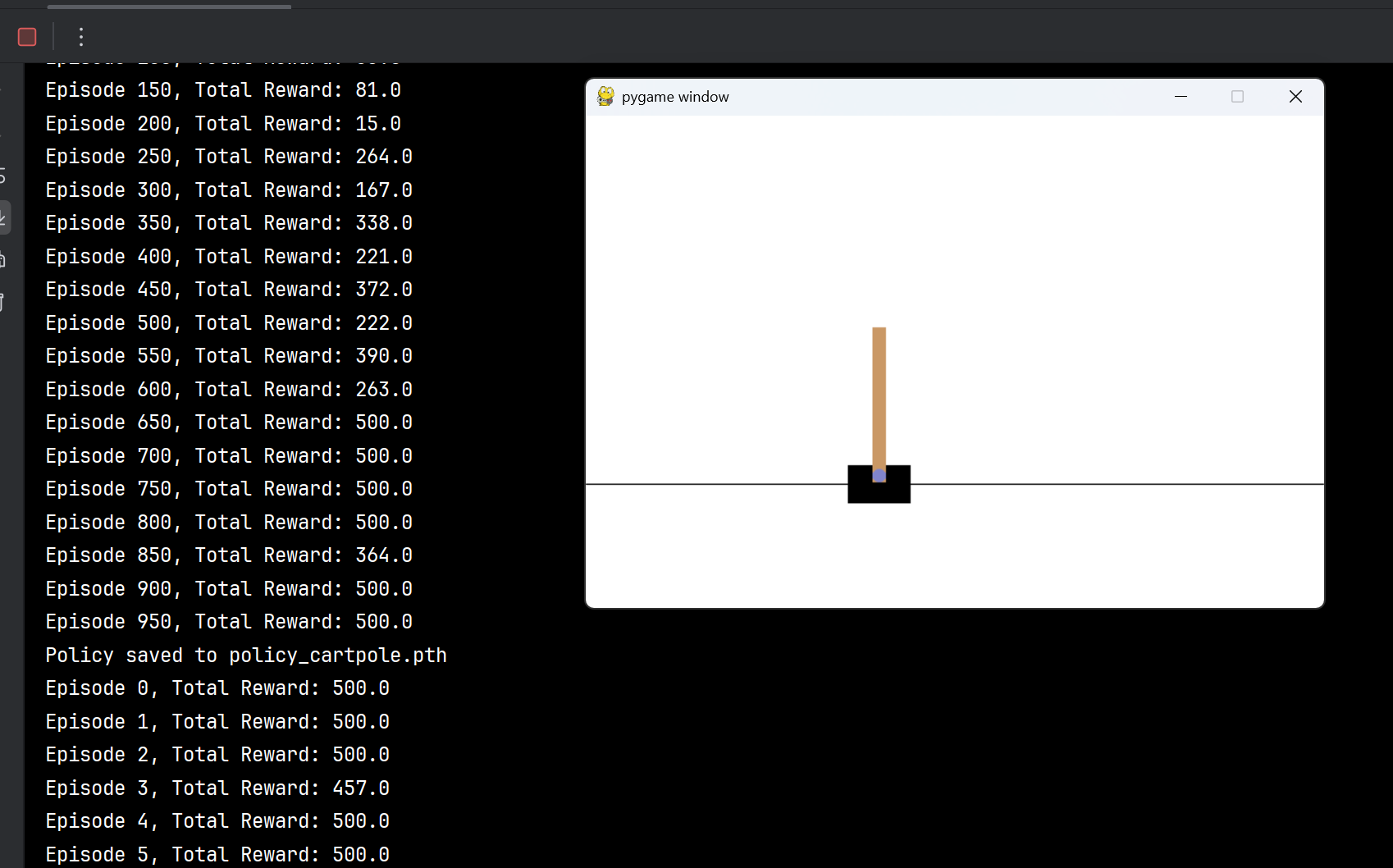Viewport: 1393px width, 868px height.
Task: Click the 'Episode 850, Total Reward: 364.0' line
Action: (229, 555)
